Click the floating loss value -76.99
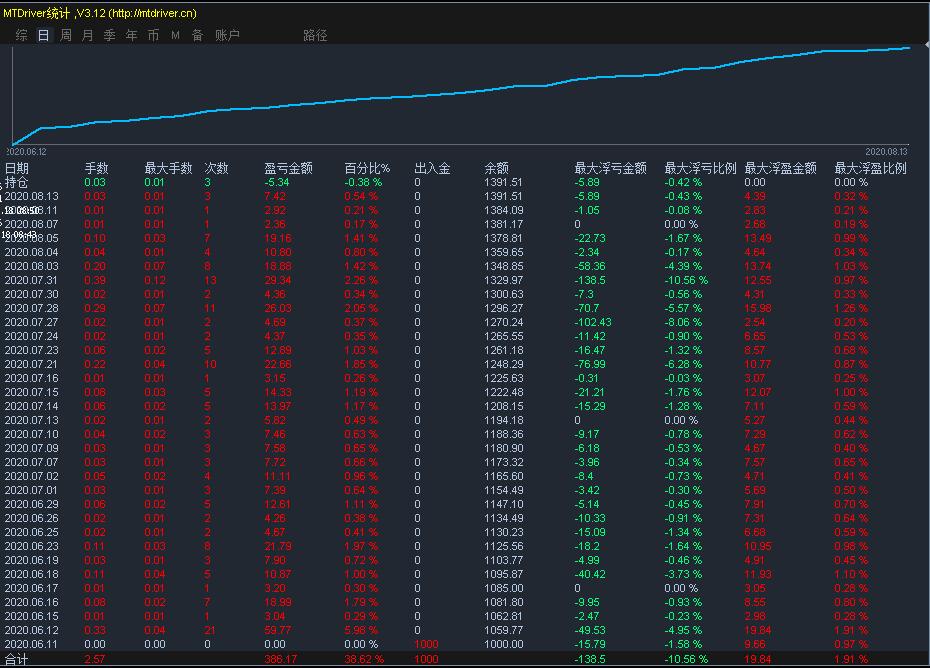This screenshot has height=668, width=930. (590, 364)
